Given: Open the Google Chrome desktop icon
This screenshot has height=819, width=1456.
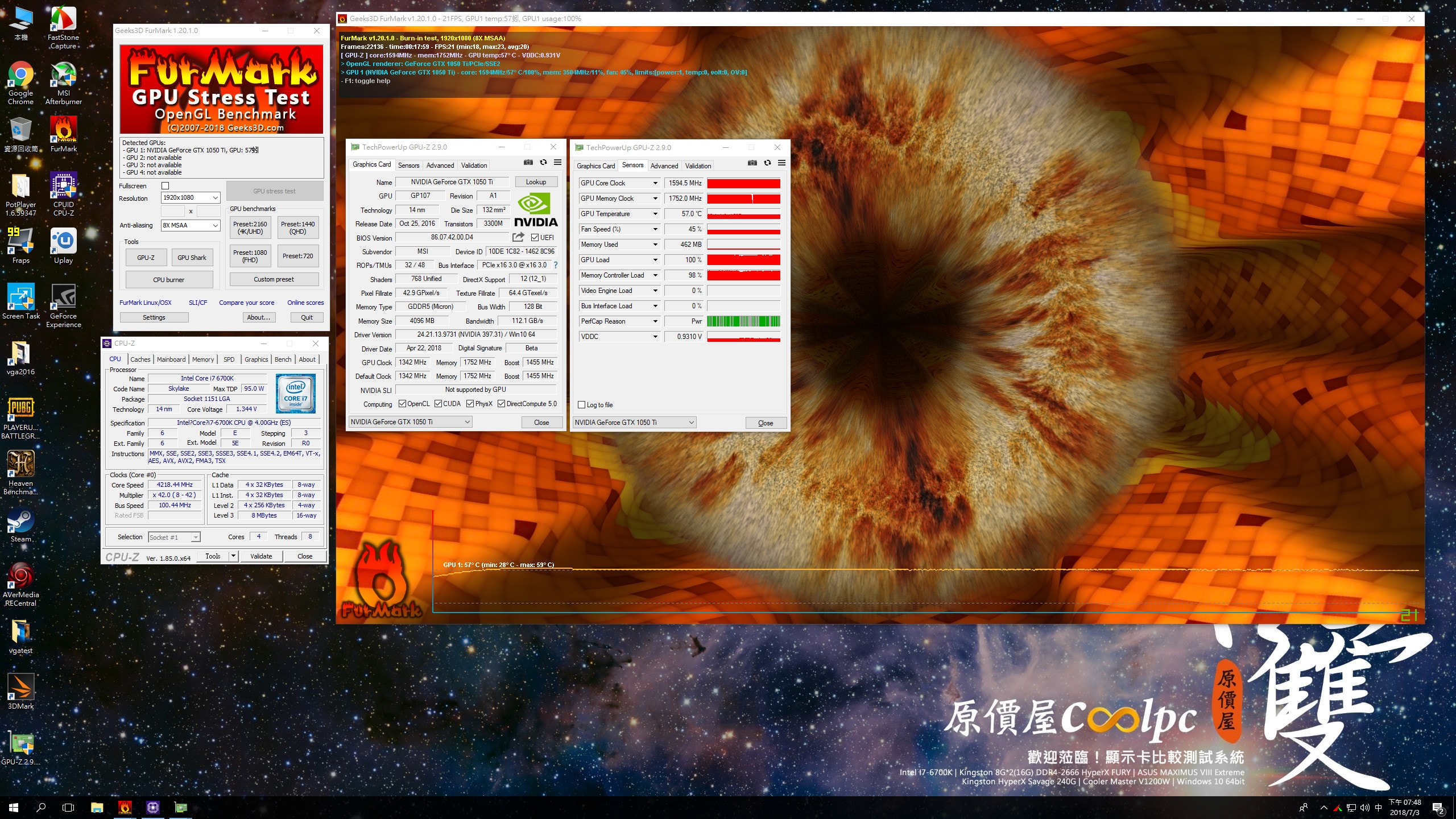Looking at the screenshot, I should [x=20, y=83].
